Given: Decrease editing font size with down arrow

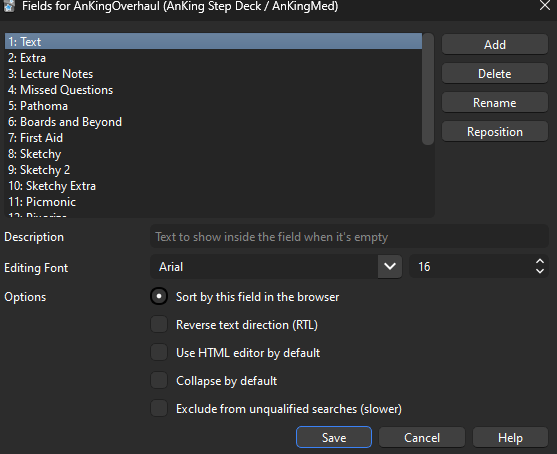Looking at the screenshot, I should 540,271.
